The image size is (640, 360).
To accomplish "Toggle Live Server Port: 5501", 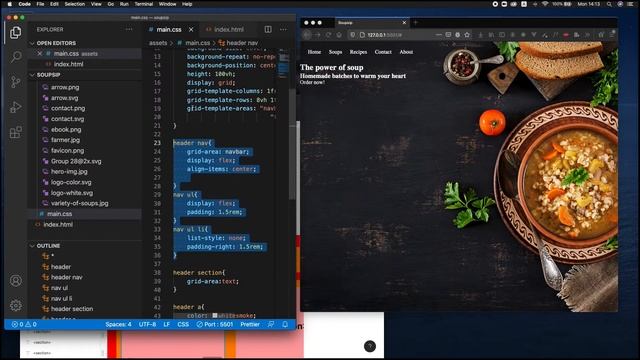I will pyautogui.click(x=215, y=324).
